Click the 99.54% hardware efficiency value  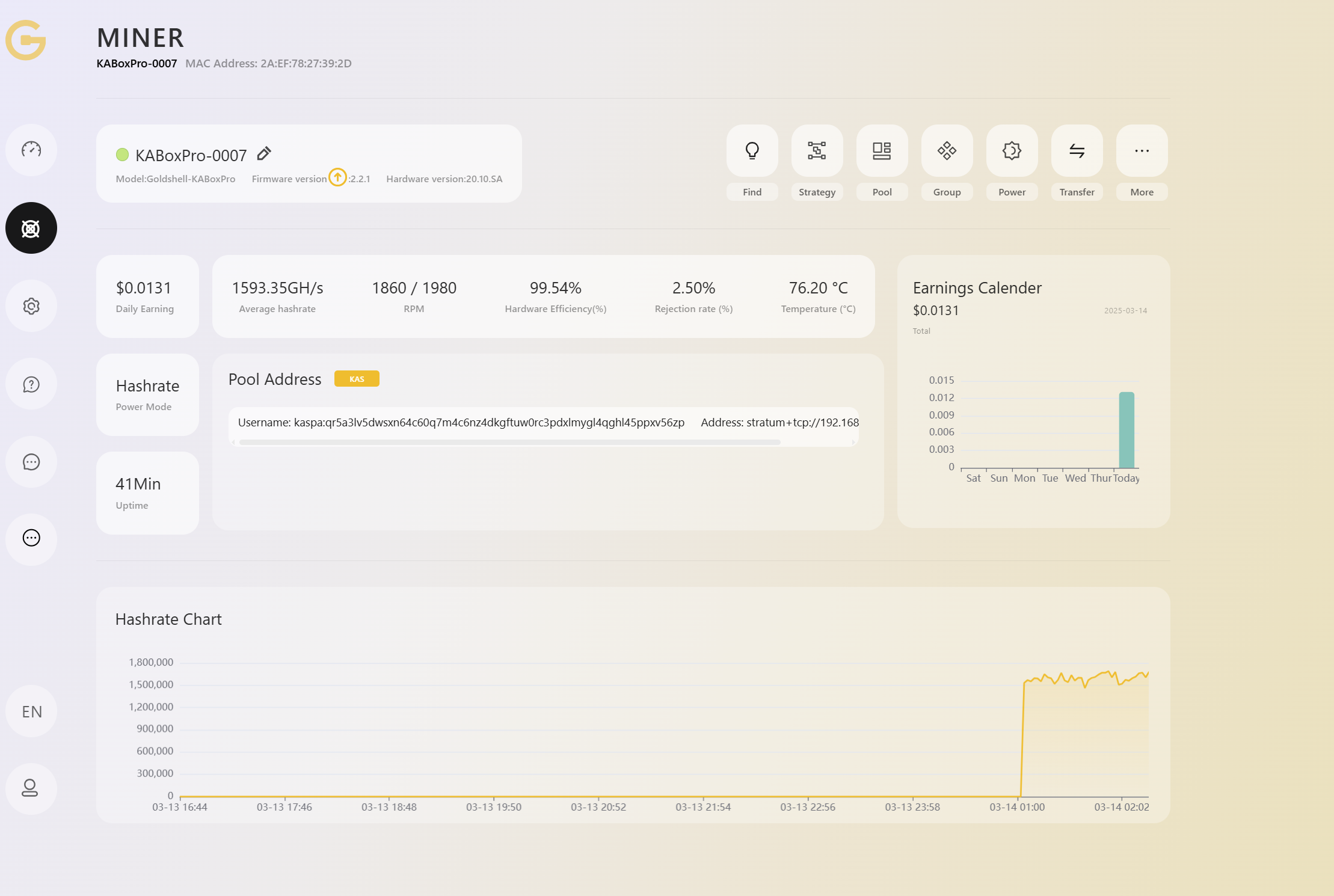555,288
